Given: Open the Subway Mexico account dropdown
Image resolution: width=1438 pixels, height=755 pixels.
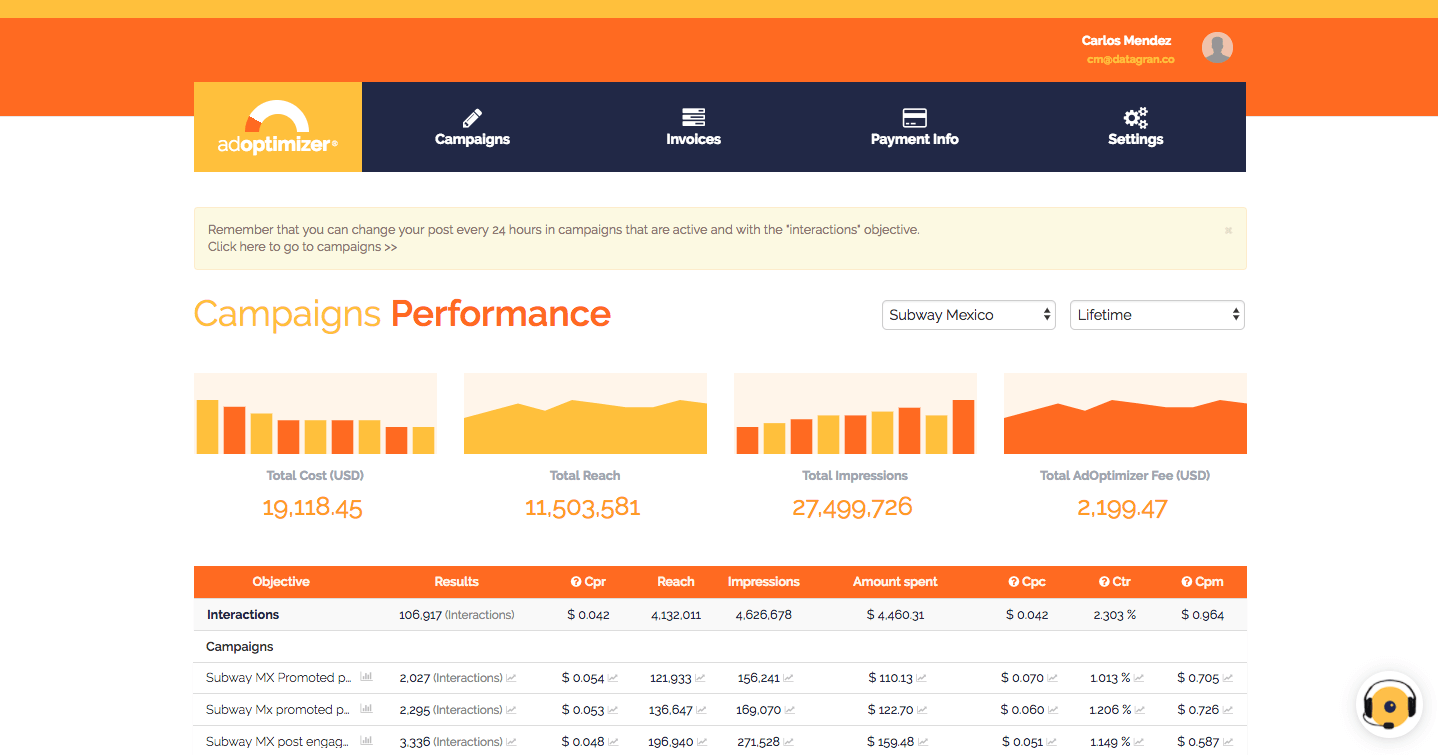Looking at the screenshot, I should tap(968, 314).
